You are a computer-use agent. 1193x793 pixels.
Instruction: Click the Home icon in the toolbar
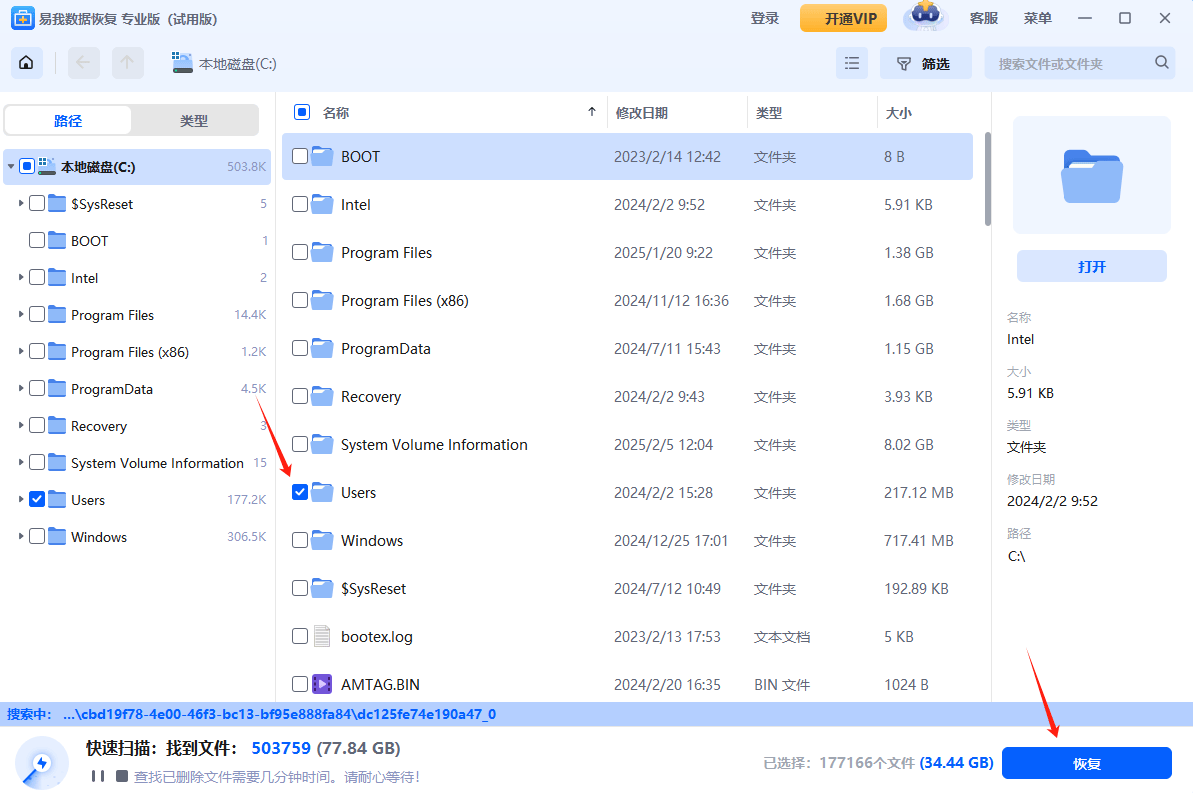coord(26,62)
